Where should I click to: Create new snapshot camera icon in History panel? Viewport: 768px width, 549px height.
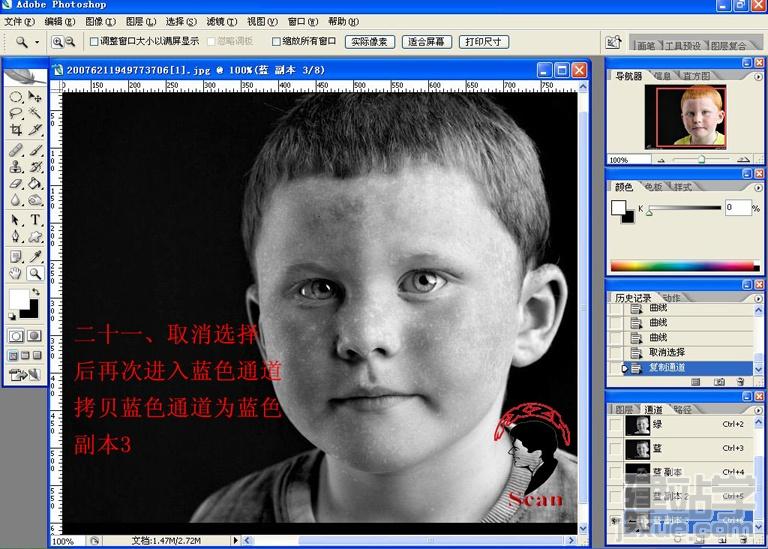[719, 382]
